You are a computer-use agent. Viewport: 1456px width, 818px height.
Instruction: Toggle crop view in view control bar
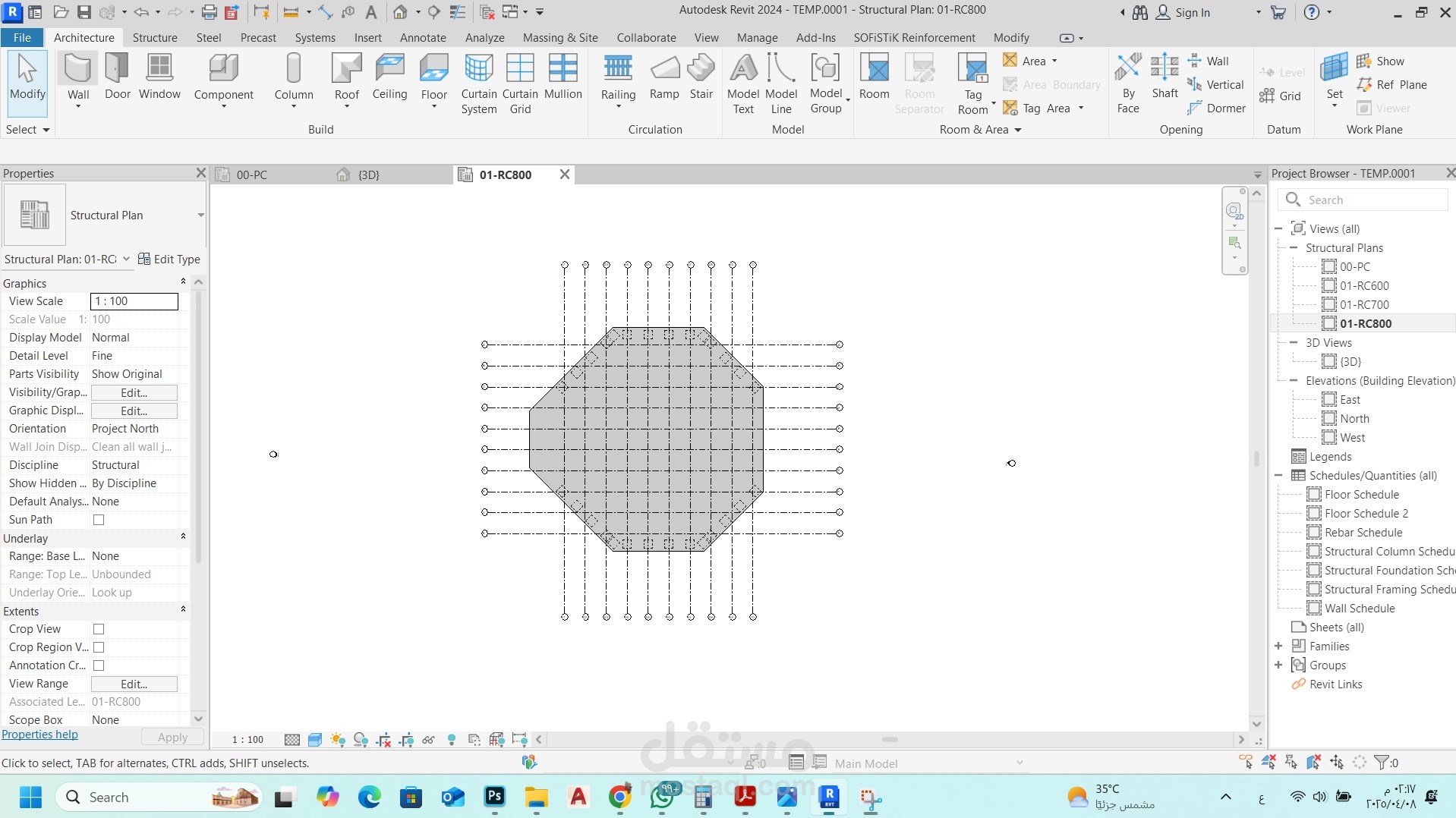pyautogui.click(x=383, y=739)
